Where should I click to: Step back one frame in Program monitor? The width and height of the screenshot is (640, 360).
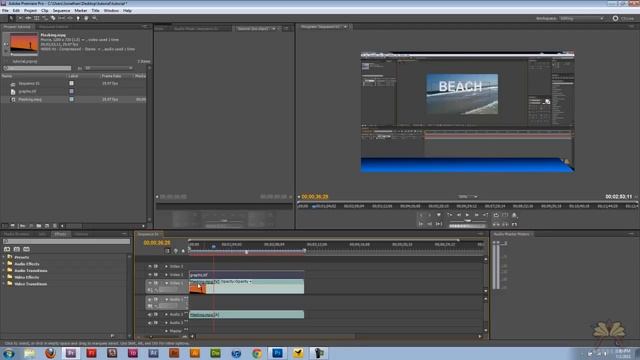click(x=459, y=215)
